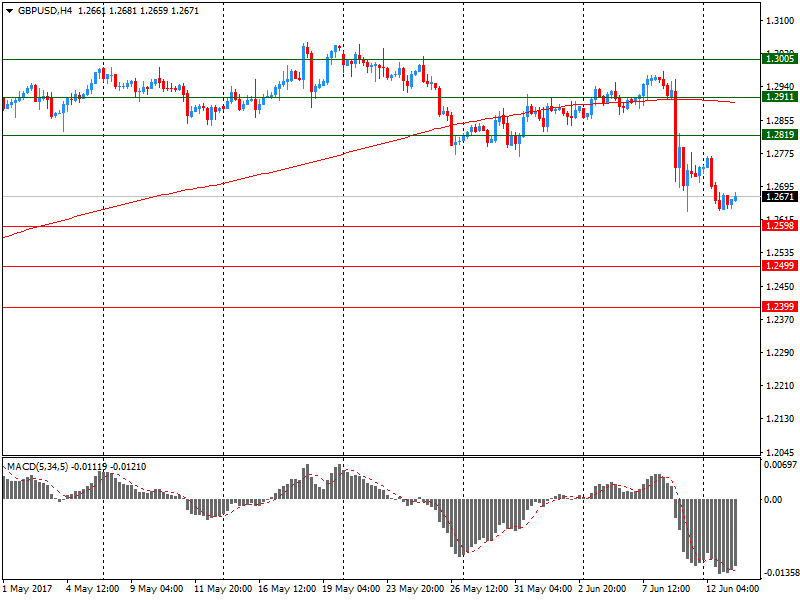Screen dimensions: 800x600
Task: Click the 1.2775 price scale value
Action: coord(780,154)
